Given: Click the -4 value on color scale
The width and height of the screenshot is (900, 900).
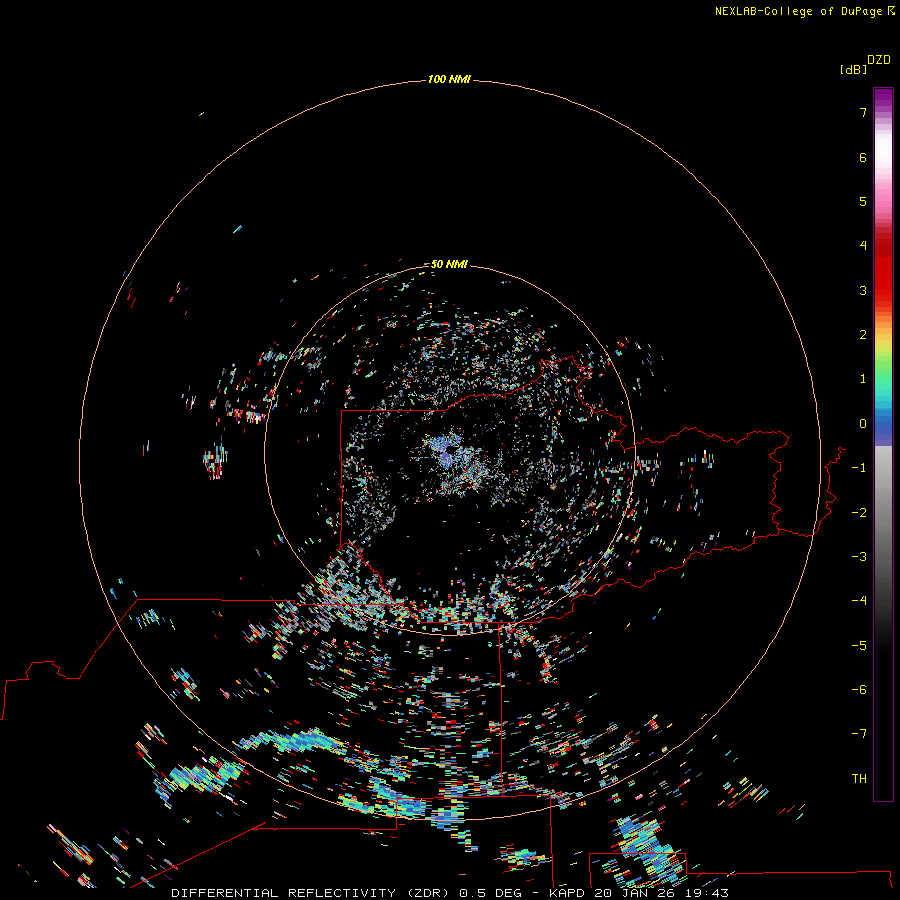Looking at the screenshot, I should pos(859,600).
